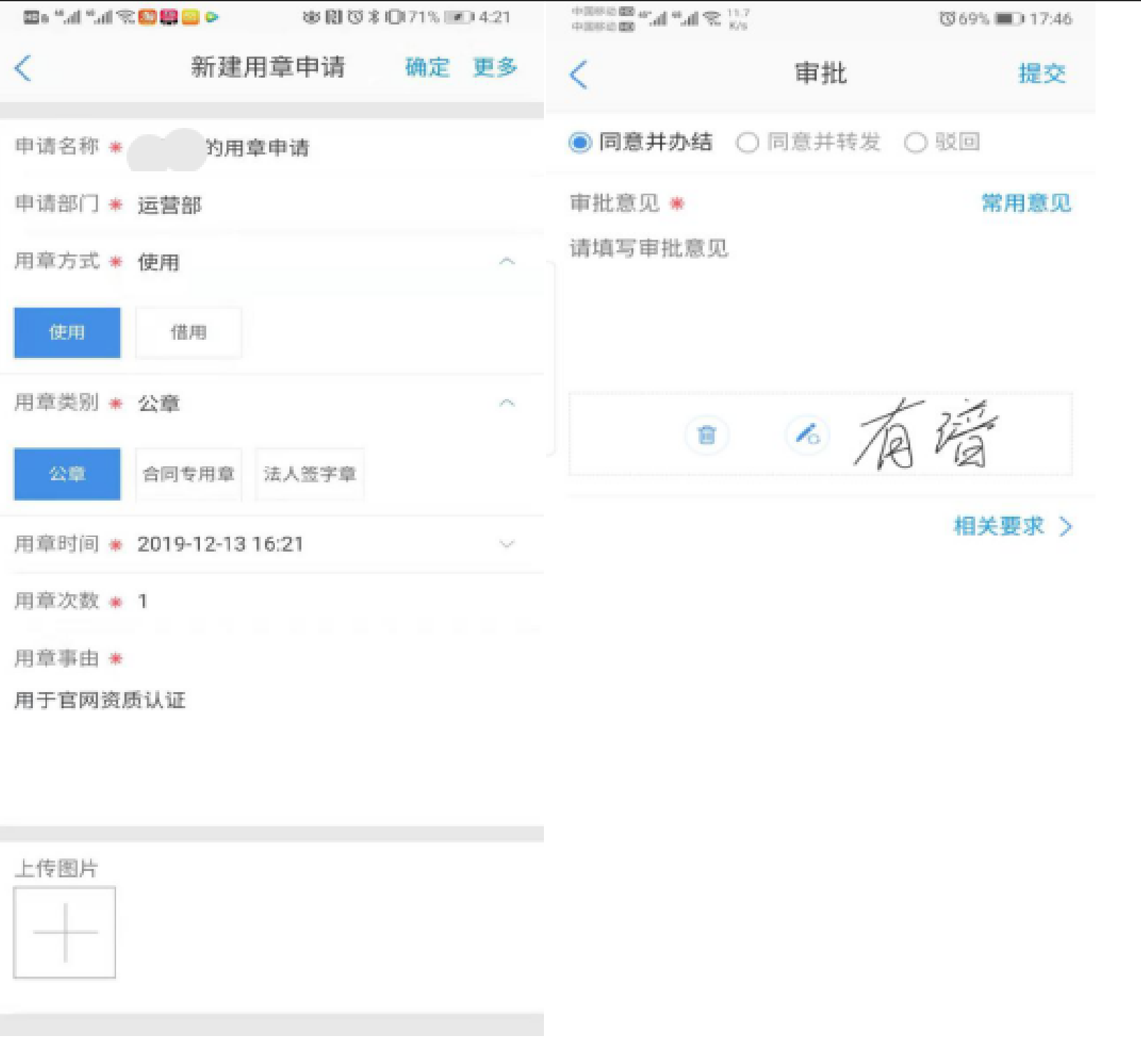Screen dimensions: 1141x1064
Task: Select 驳回 radio option
Action: [x=915, y=143]
